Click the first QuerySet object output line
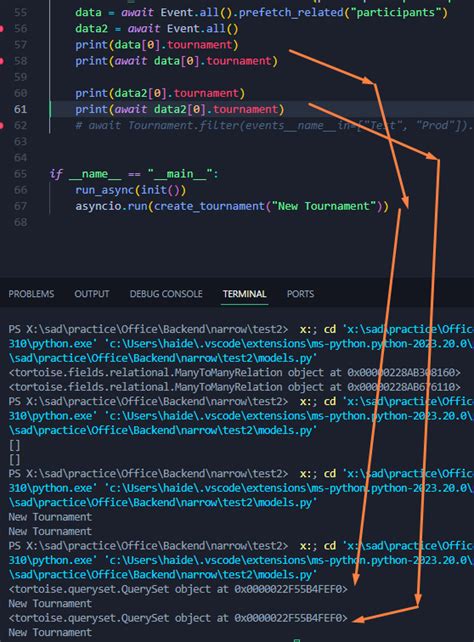Image resolution: width=474 pixels, height=642 pixels. click(x=178, y=589)
